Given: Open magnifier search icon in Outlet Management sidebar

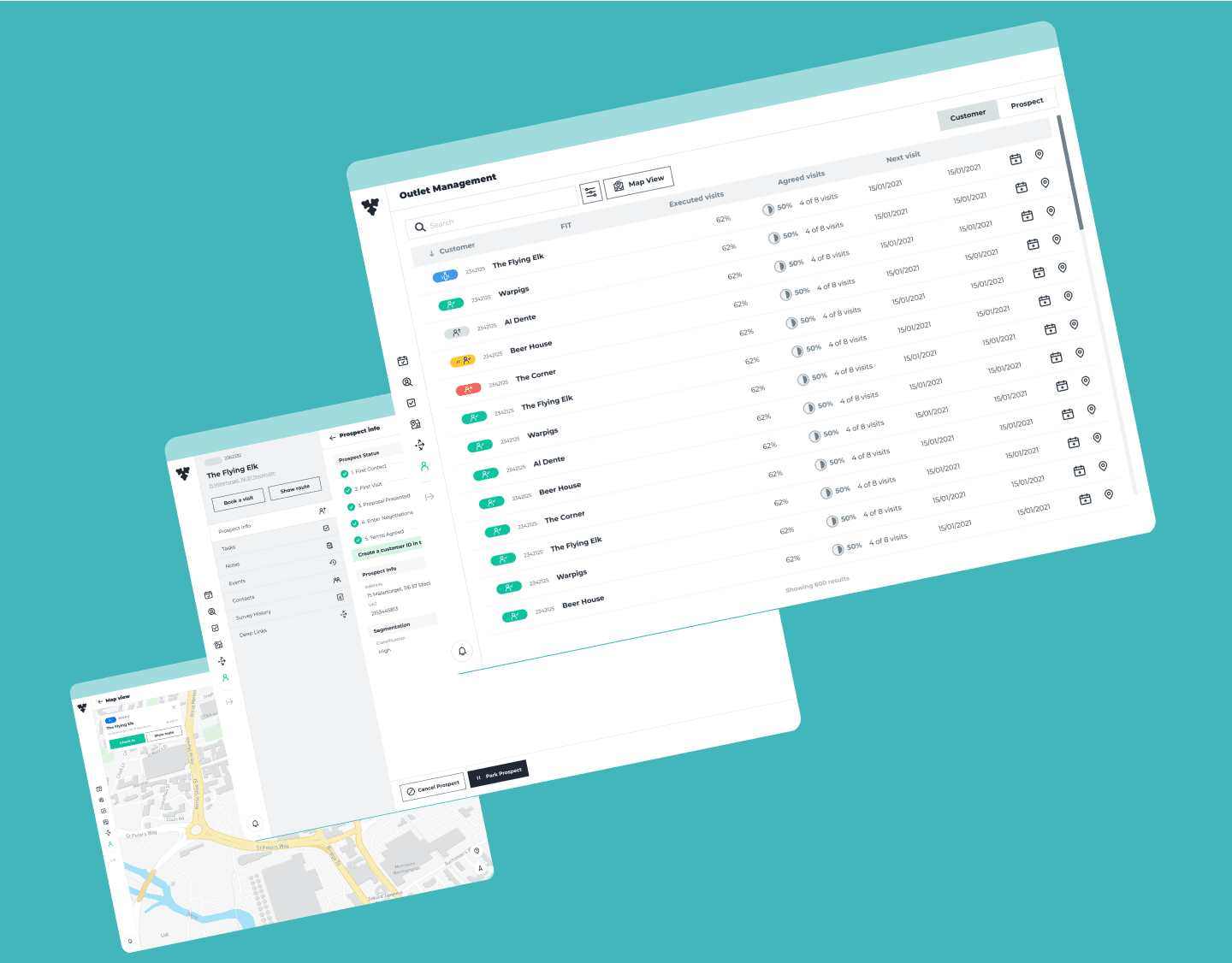Looking at the screenshot, I should click(x=407, y=382).
